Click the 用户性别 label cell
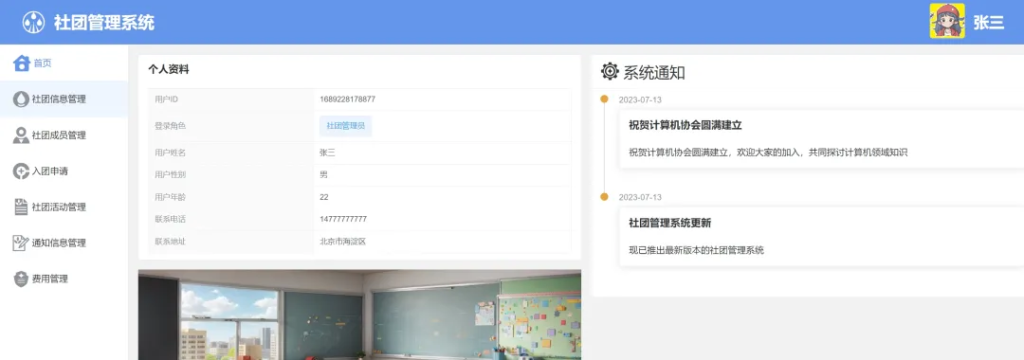 click(231, 175)
